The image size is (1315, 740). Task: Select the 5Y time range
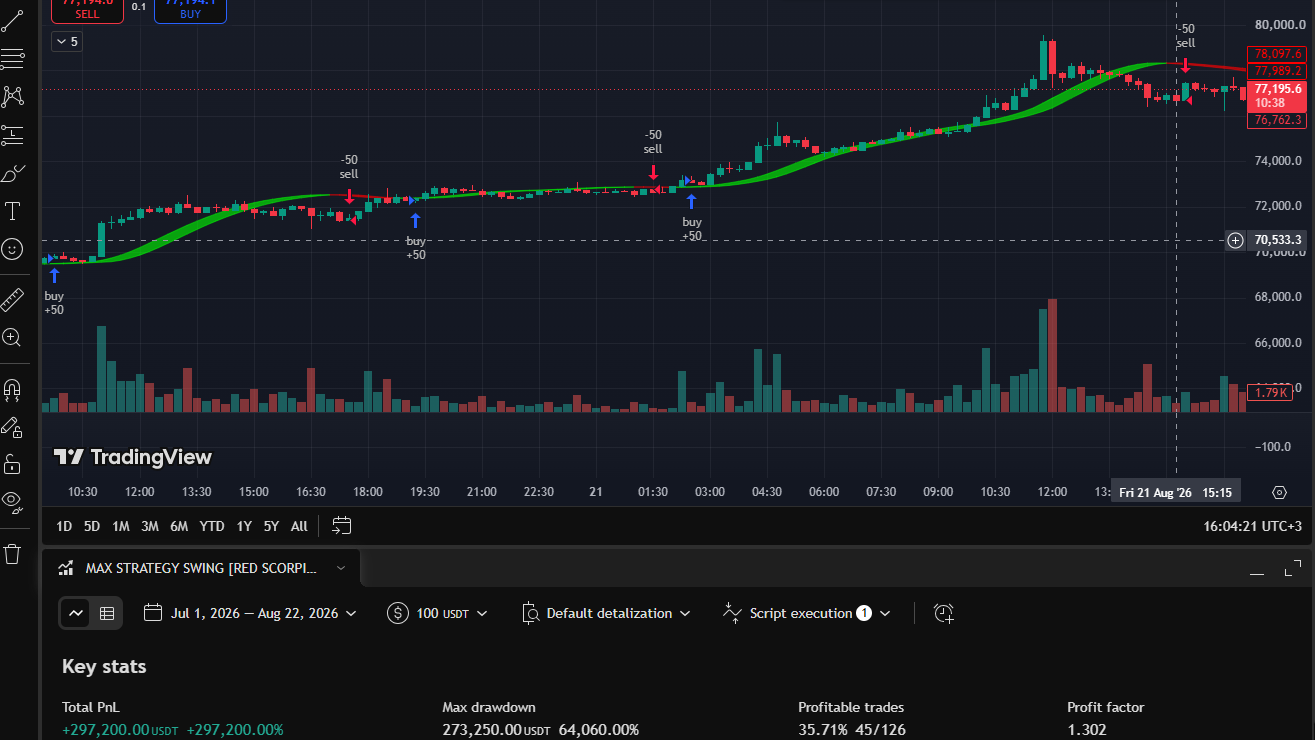tap(271, 526)
